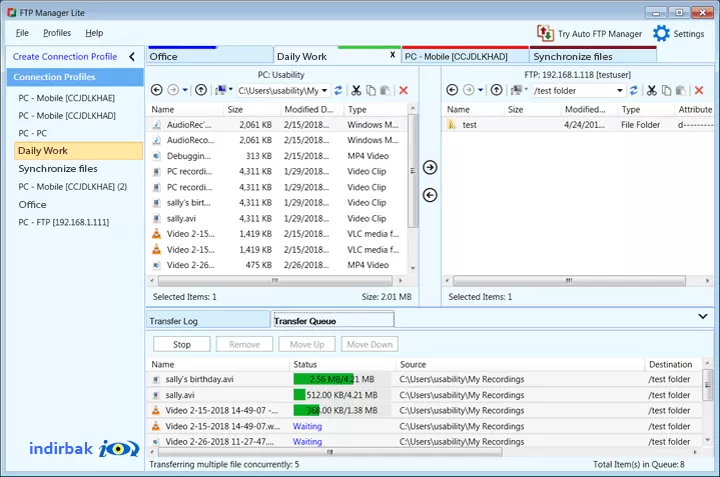Open PC pane drives dropdown arrow
Image resolution: width=720 pixels, height=477 pixels.
click(231, 90)
